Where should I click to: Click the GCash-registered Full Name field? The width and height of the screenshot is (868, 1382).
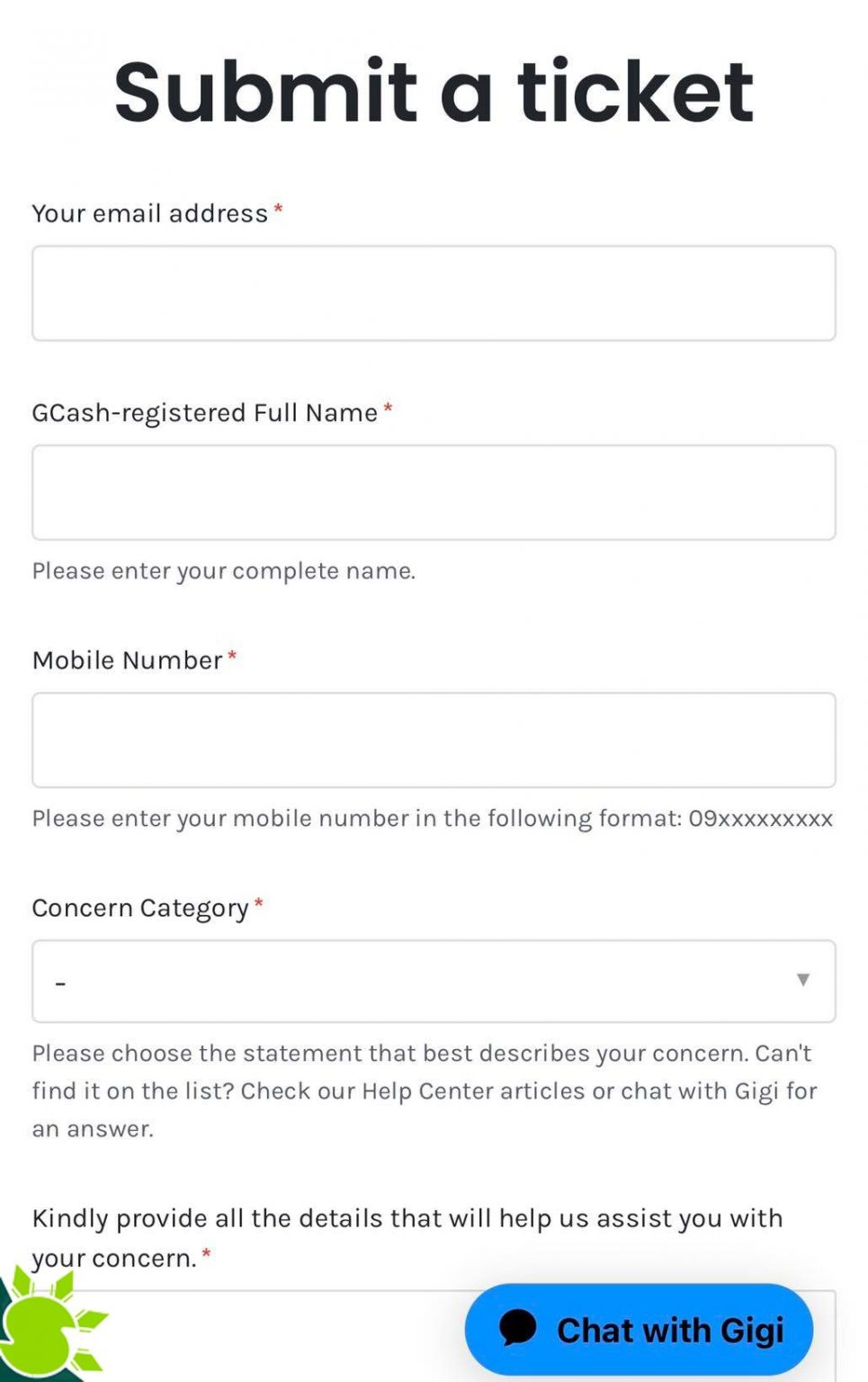(x=434, y=492)
